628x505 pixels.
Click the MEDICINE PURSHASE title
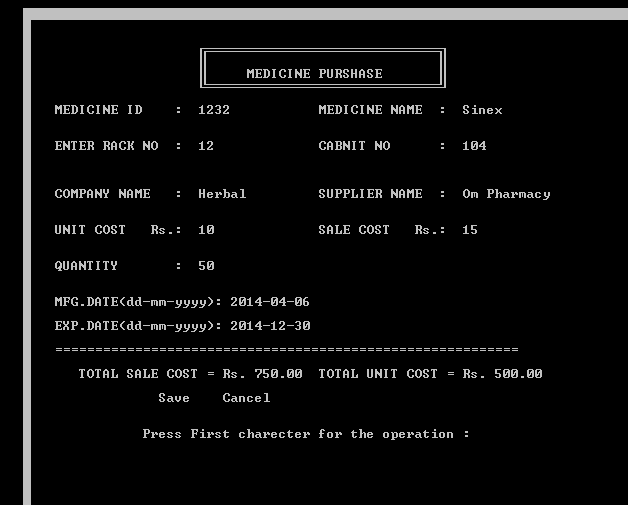(x=314, y=74)
